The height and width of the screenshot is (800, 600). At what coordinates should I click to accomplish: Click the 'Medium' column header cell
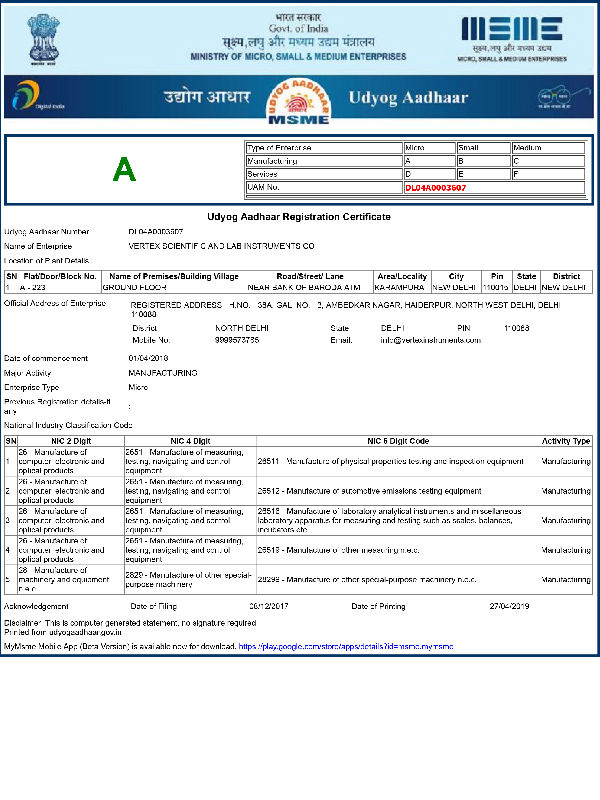coord(548,147)
